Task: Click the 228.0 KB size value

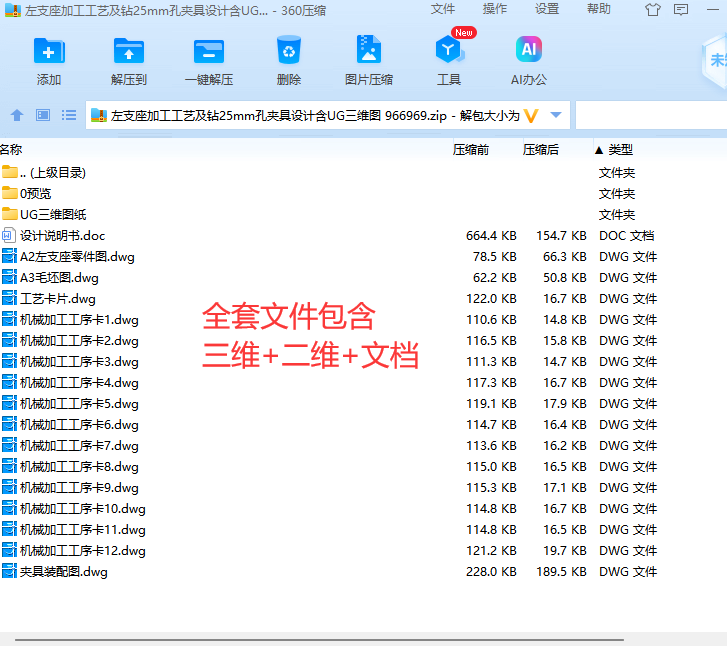Action: point(491,571)
